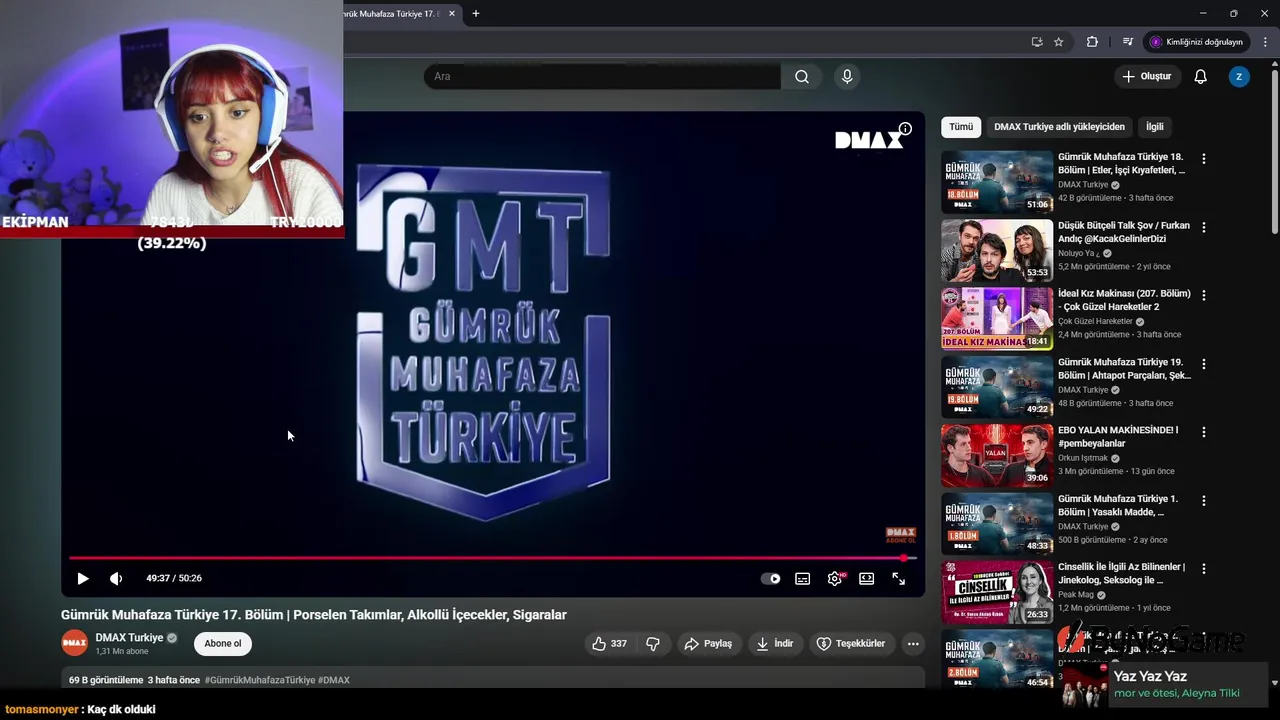The image size is (1280, 720).
Task: Mute the video using the speaker icon
Action: [116, 578]
